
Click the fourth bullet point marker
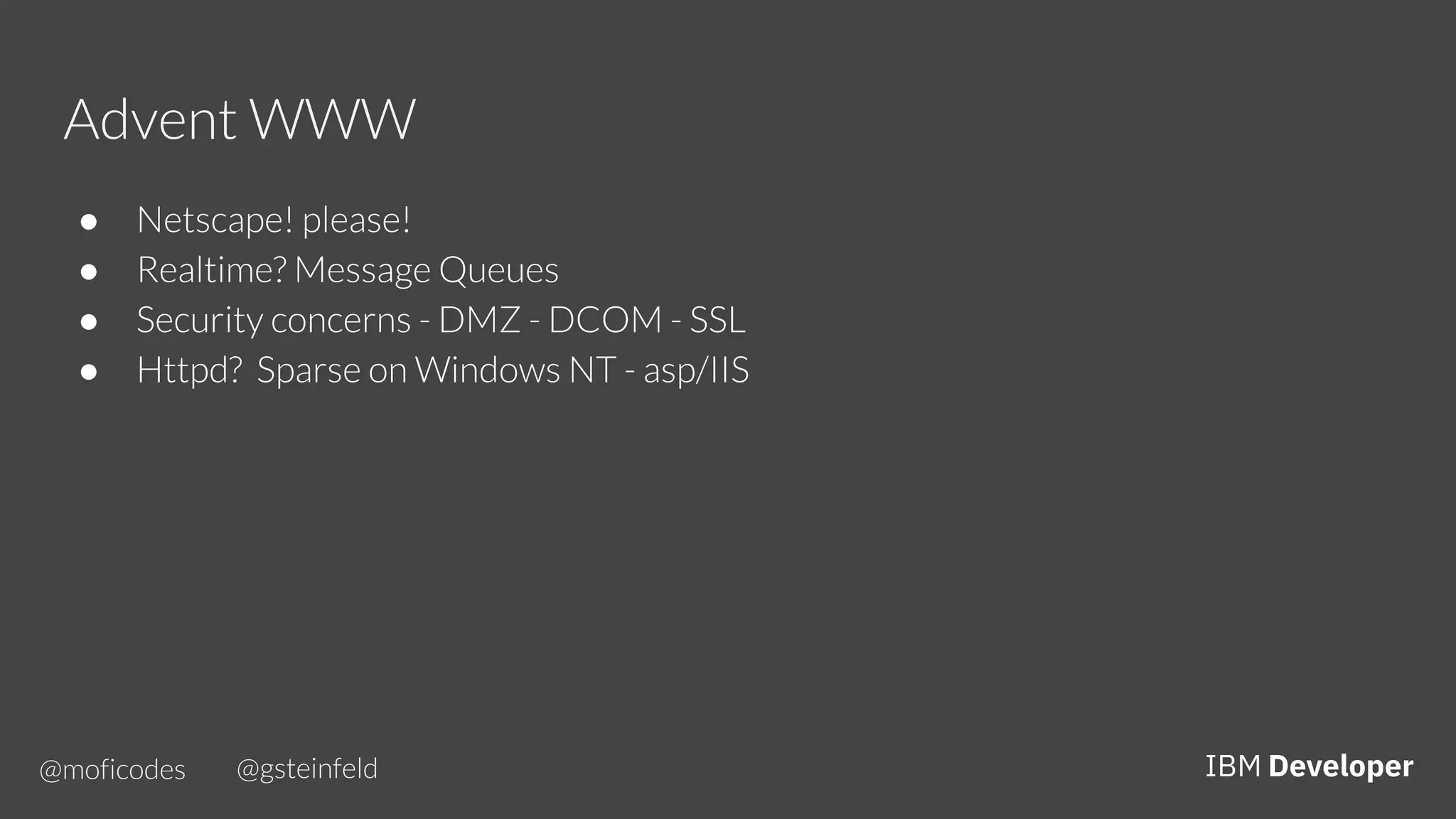tap(89, 372)
